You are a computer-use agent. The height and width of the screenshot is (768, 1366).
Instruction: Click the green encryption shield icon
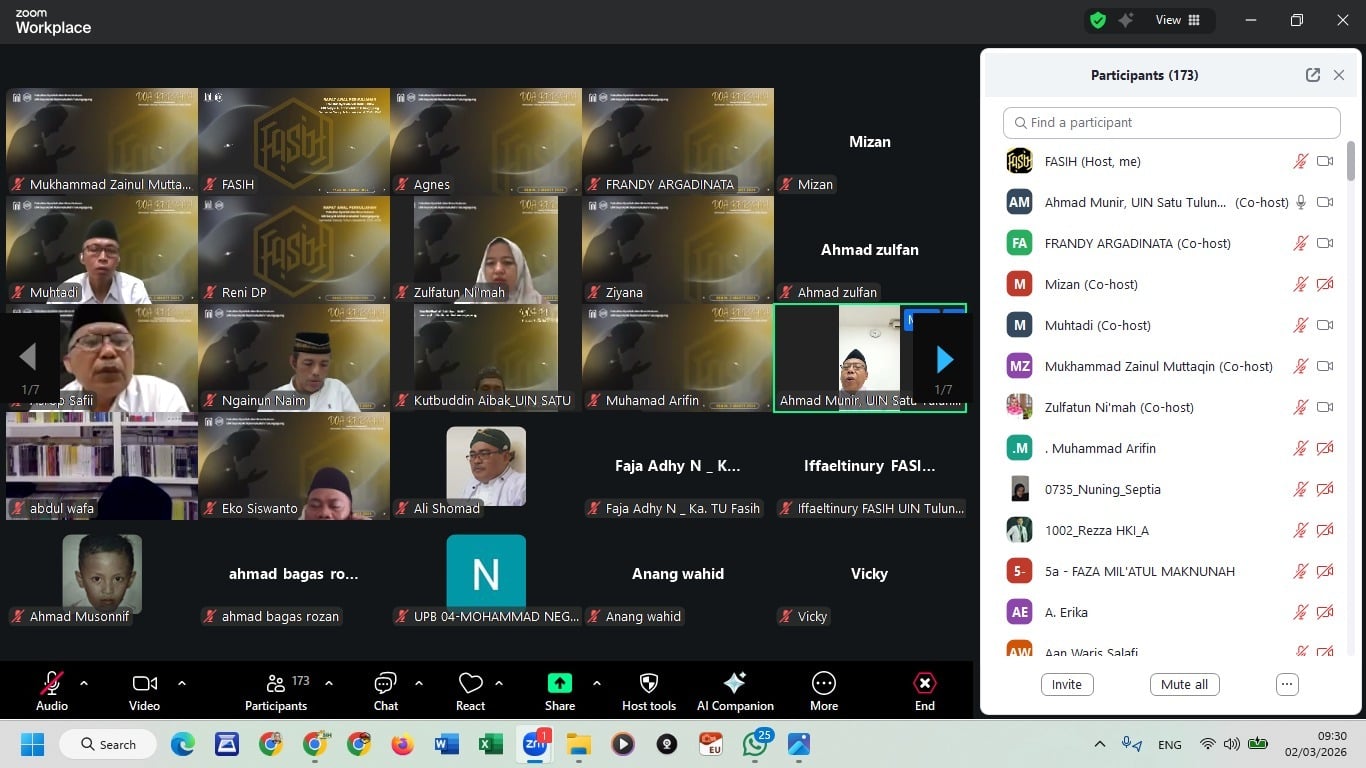pos(1098,20)
